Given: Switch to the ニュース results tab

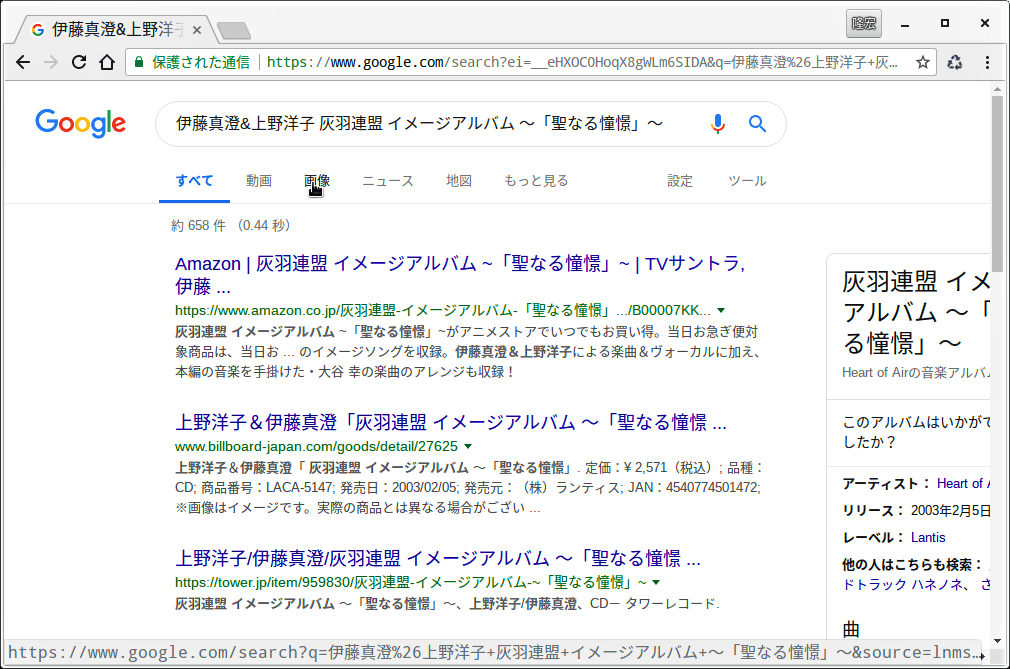Looking at the screenshot, I should coord(388,181).
